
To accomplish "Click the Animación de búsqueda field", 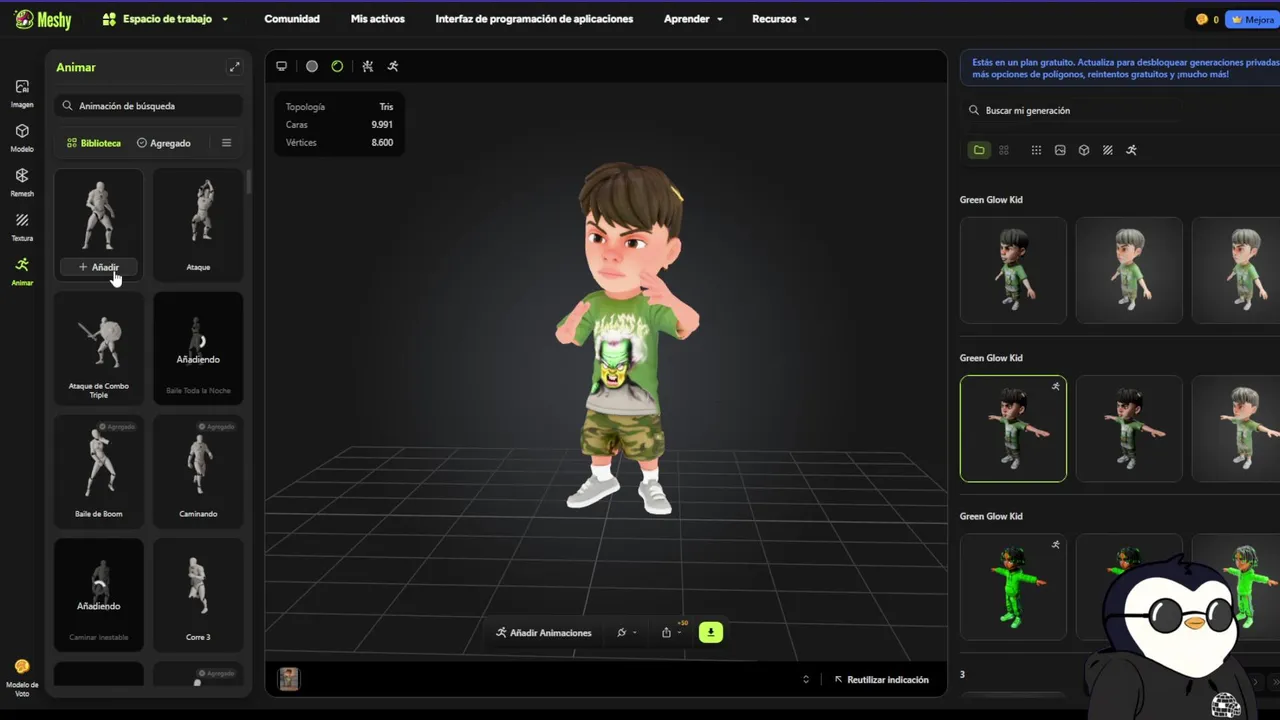I will click(x=148, y=106).
